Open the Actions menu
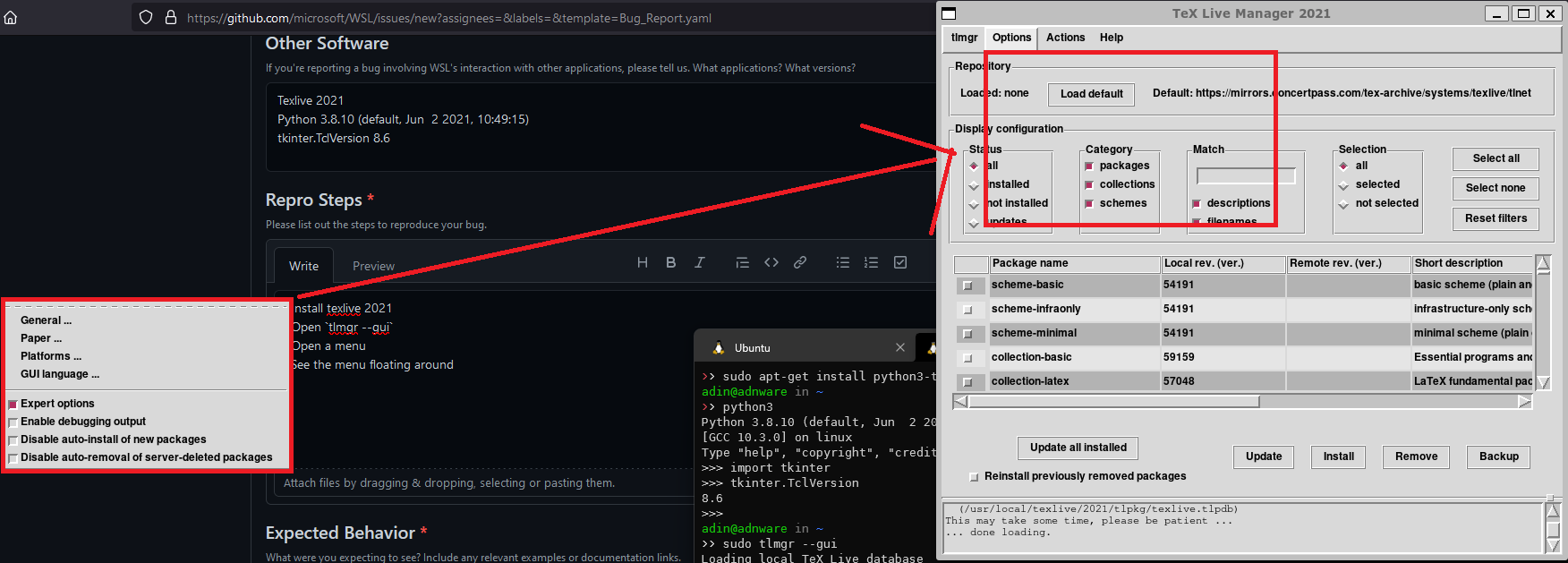The image size is (1568, 563). pos(1065,38)
